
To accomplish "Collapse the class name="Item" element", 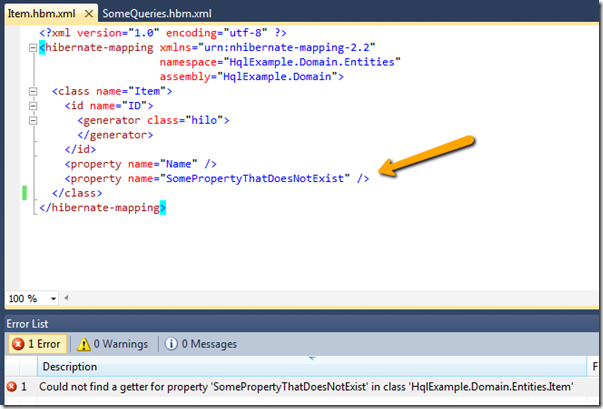I will point(33,91).
